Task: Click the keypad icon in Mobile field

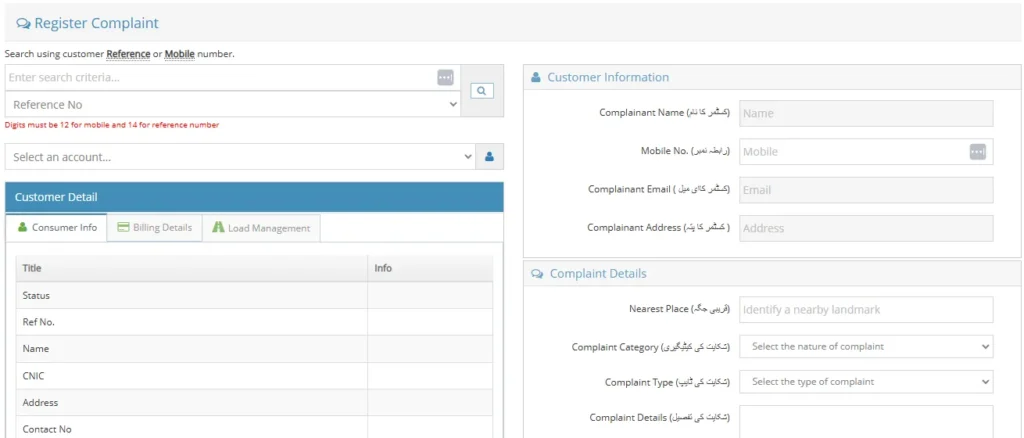Action: click(x=977, y=152)
